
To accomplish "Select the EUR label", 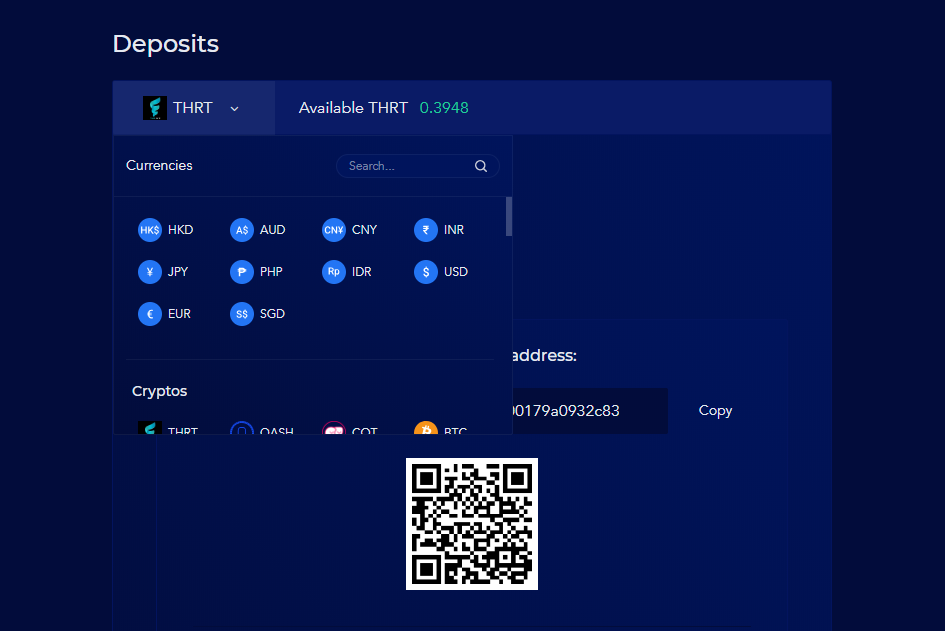I will (x=179, y=314).
